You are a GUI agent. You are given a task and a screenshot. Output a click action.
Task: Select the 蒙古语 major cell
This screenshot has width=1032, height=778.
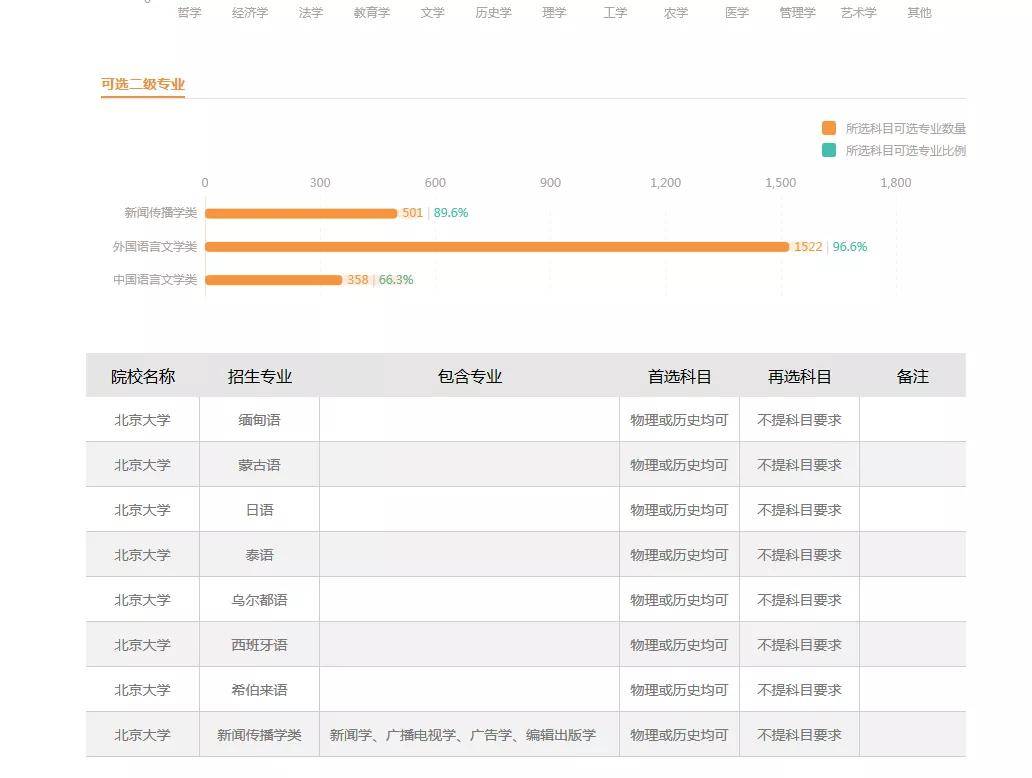[x=259, y=465]
